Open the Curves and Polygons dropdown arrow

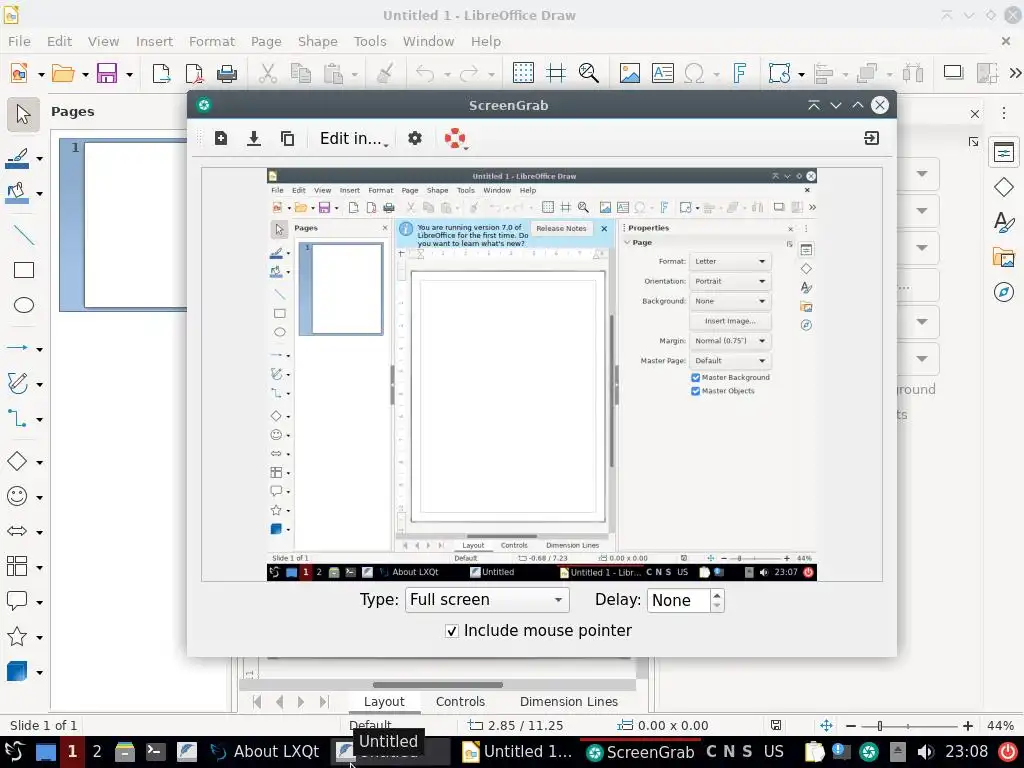[x=40, y=384]
